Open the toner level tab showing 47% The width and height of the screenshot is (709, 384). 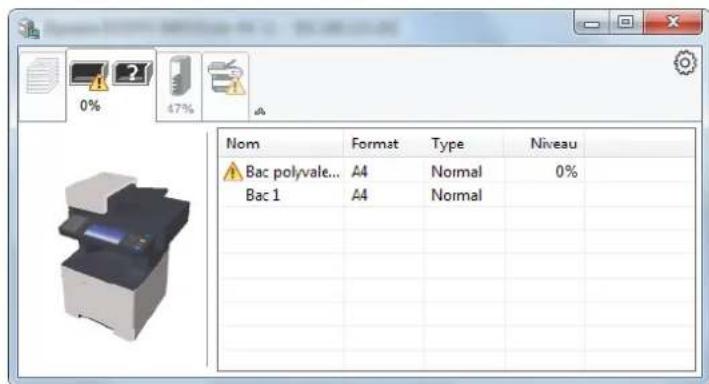180,86
